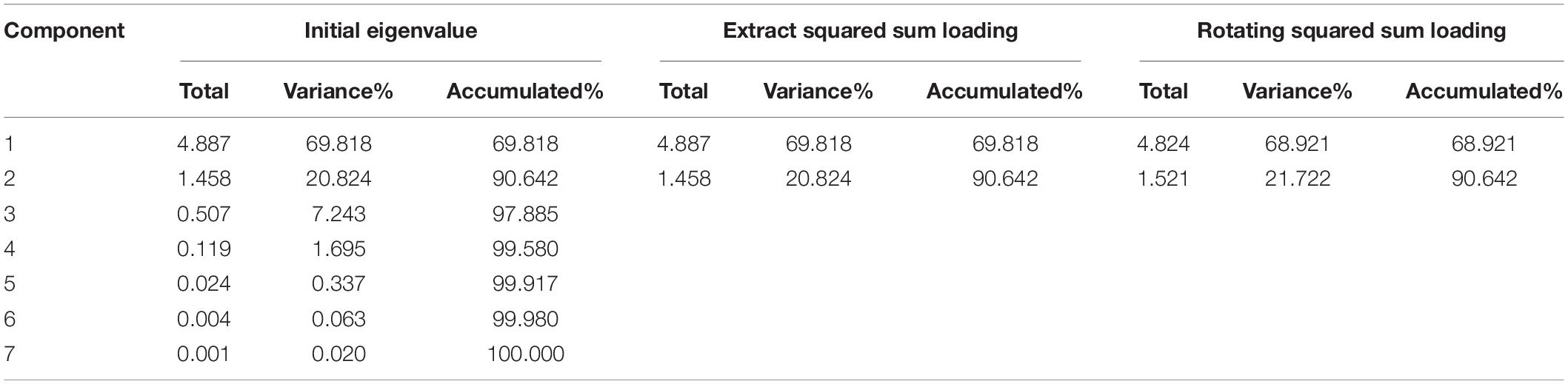Click the 0.507 initial eigenvalue total
Screen dimensions: 1568x384
pyautogui.click(x=204, y=214)
